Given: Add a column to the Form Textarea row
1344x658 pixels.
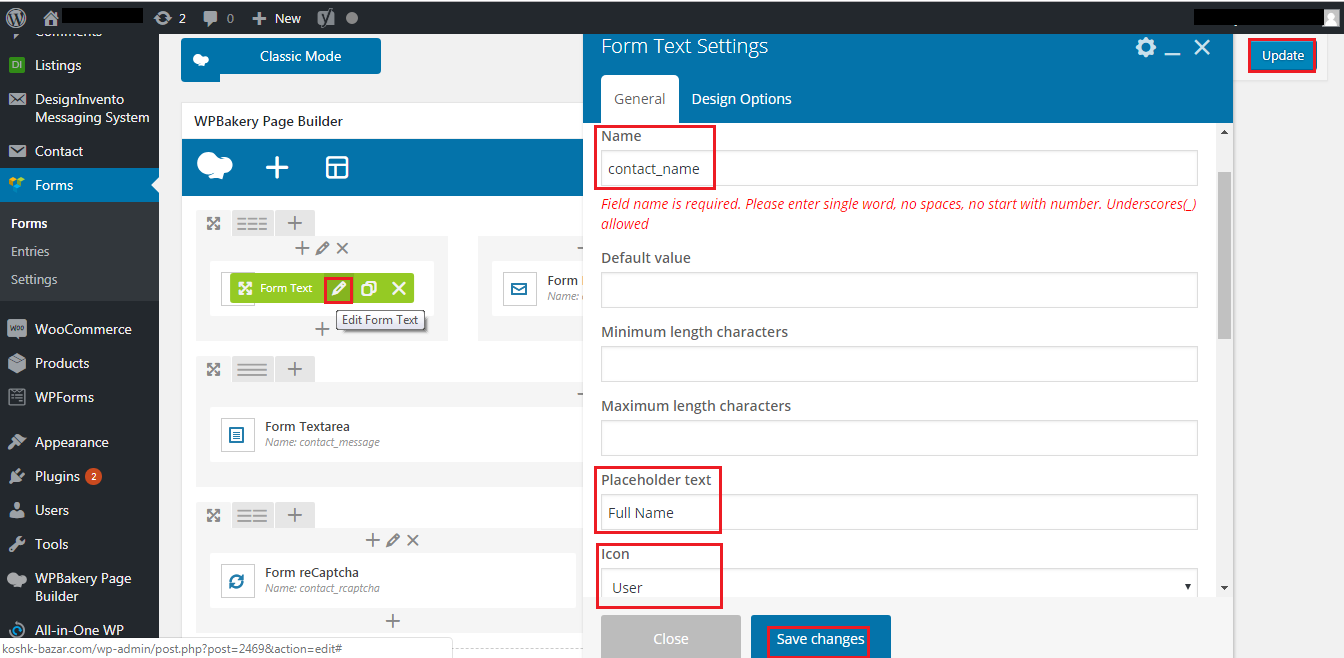Looking at the screenshot, I should [x=295, y=369].
